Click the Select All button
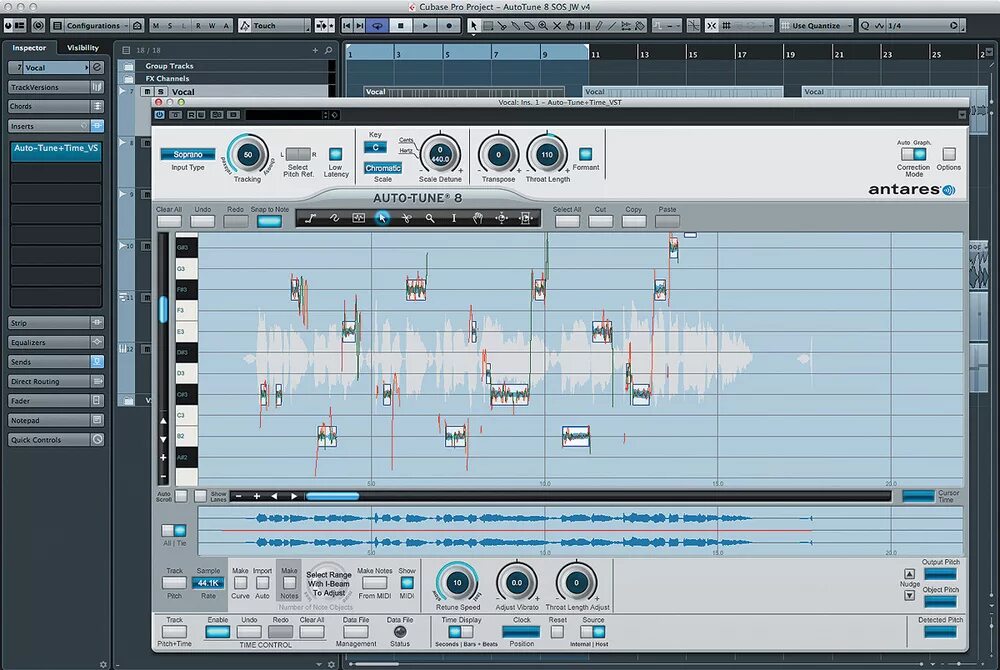This screenshot has width=1000, height=670. click(x=567, y=221)
